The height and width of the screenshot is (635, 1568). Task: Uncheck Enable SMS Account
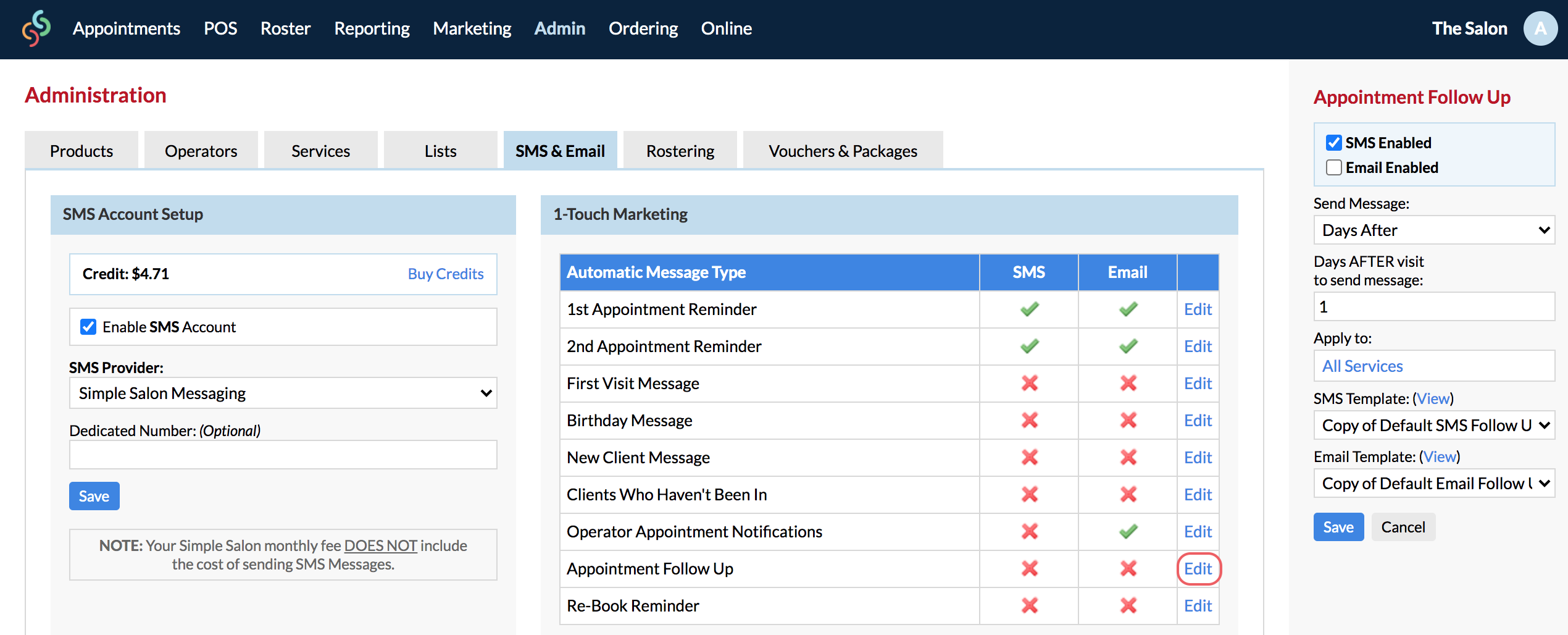click(x=88, y=327)
